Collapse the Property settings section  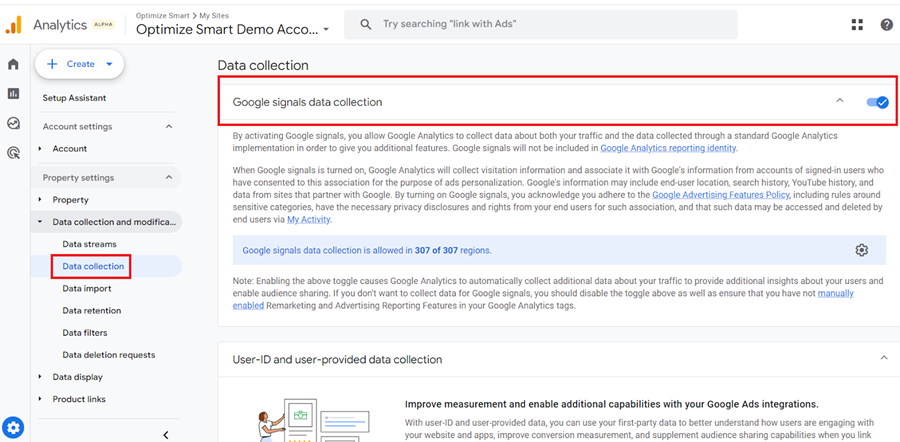coord(169,177)
